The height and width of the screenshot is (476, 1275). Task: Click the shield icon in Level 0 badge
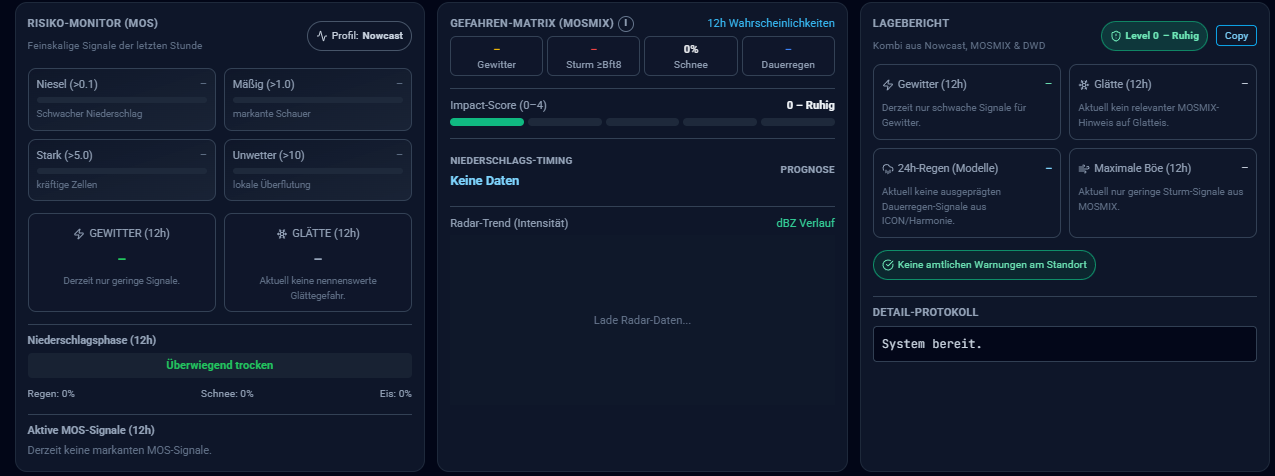(x=1116, y=35)
